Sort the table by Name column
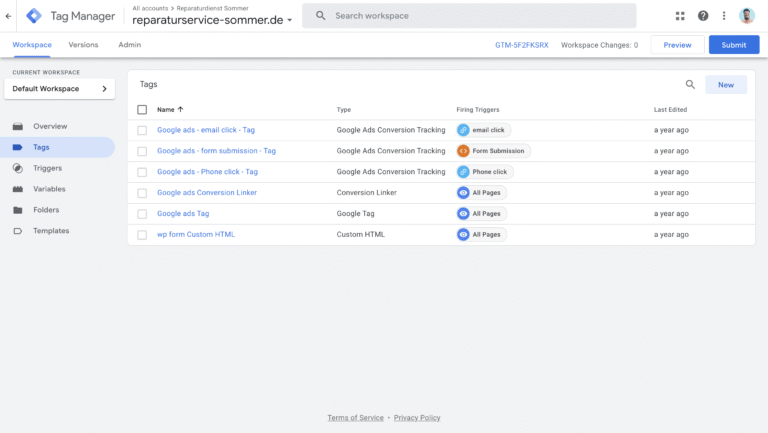This screenshot has height=433, width=768. coord(169,109)
